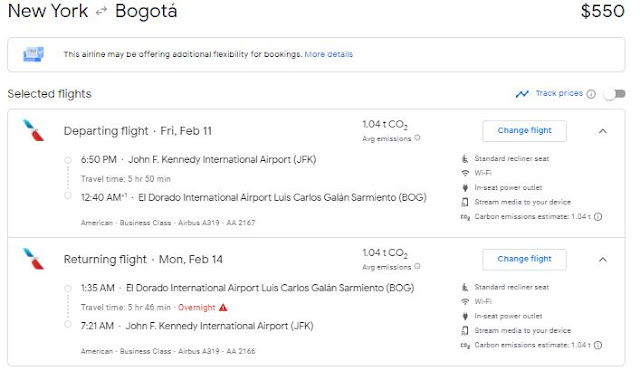Open the More details link
This screenshot has height=380, width=640.
(329, 54)
